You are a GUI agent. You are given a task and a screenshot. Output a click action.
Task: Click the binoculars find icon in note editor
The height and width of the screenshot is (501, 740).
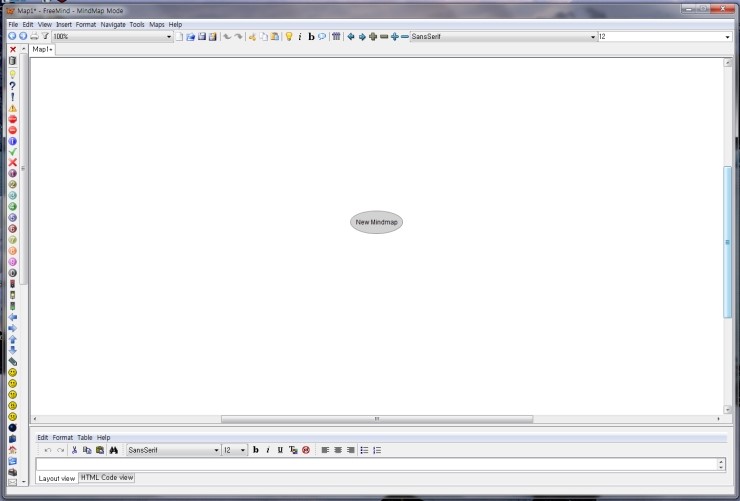click(113, 450)
